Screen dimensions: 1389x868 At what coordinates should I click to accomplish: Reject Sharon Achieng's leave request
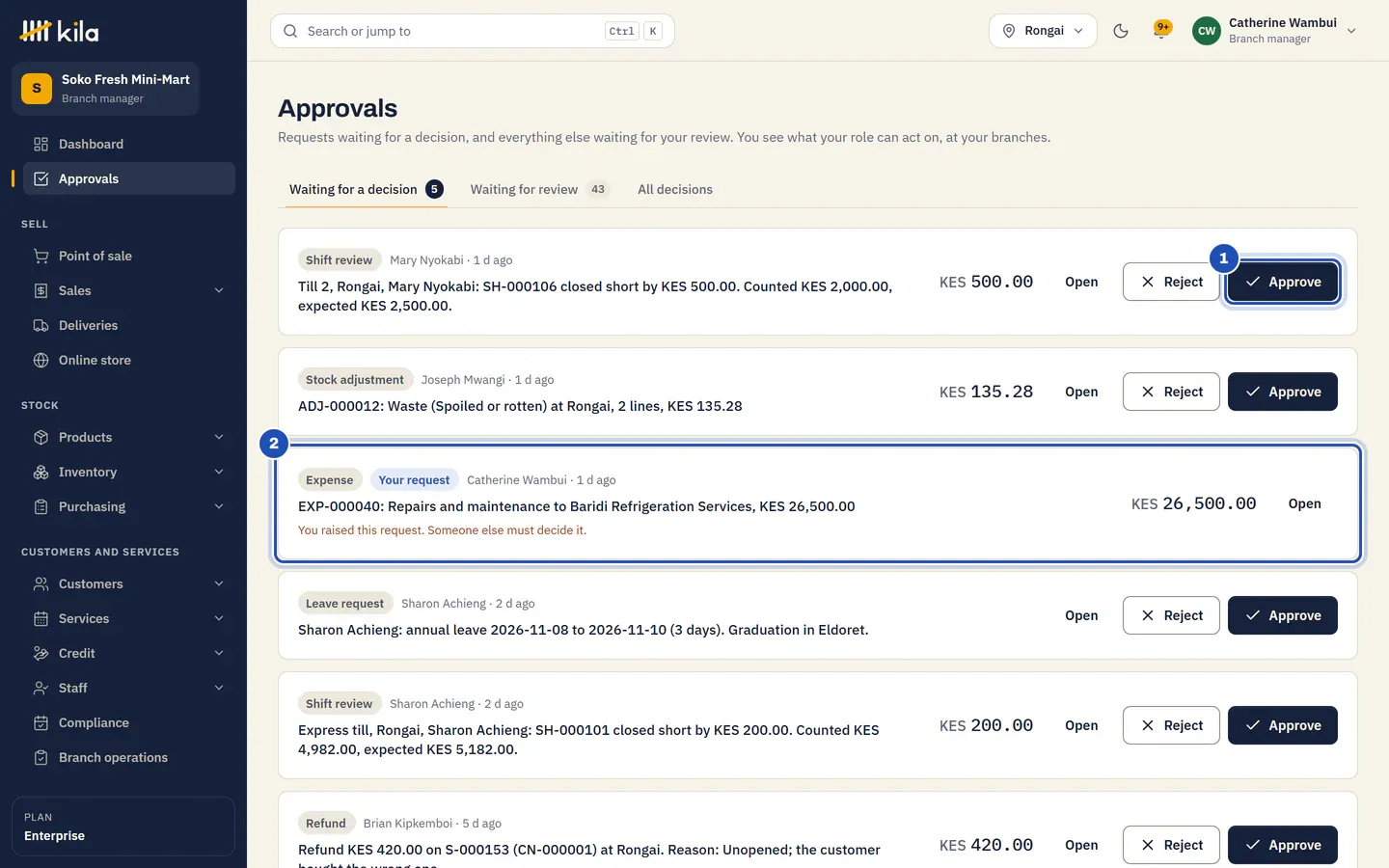pyautogui.click(x=1171, y=615)
